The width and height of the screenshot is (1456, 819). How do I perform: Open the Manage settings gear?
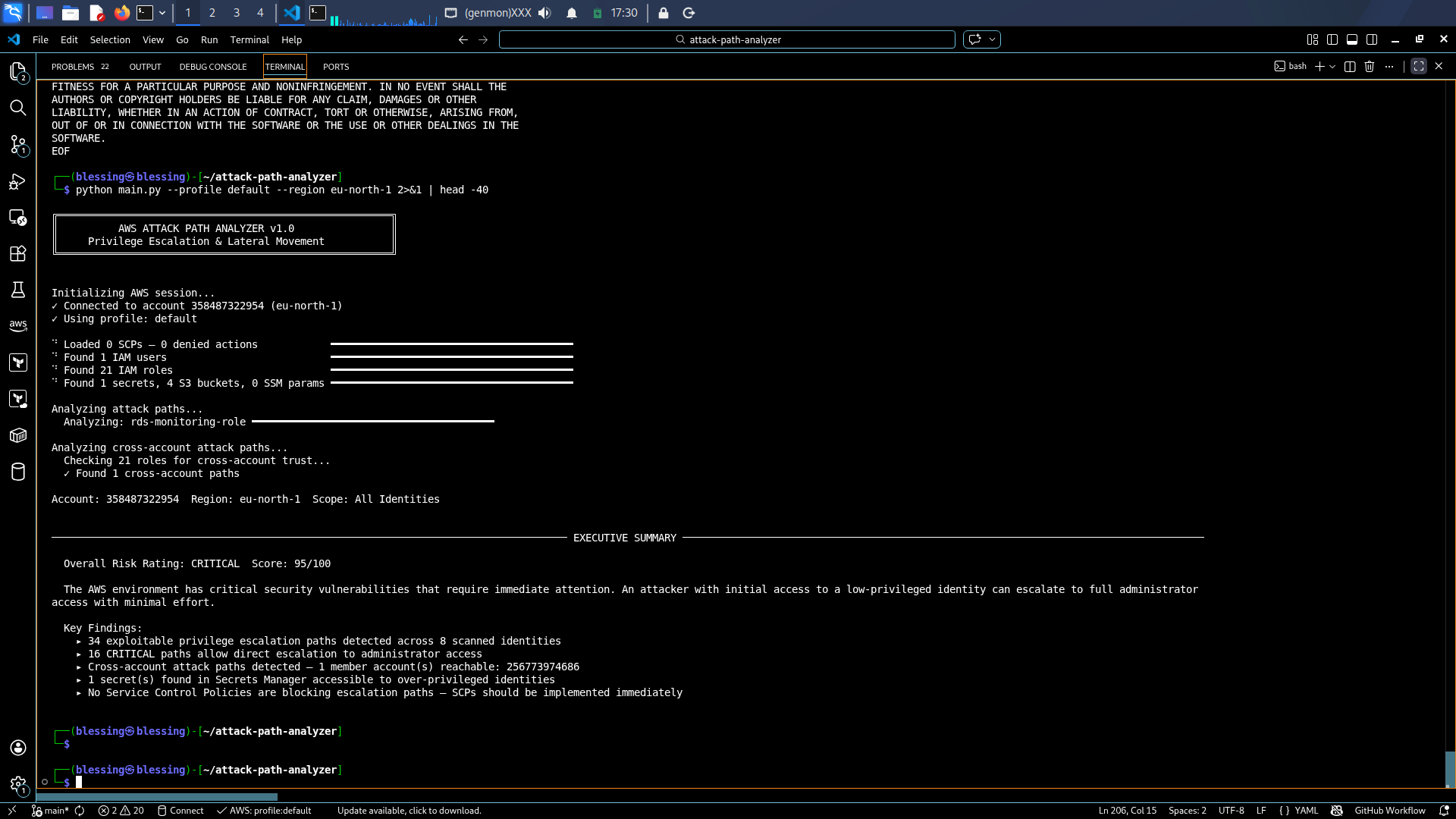[18, 784]
